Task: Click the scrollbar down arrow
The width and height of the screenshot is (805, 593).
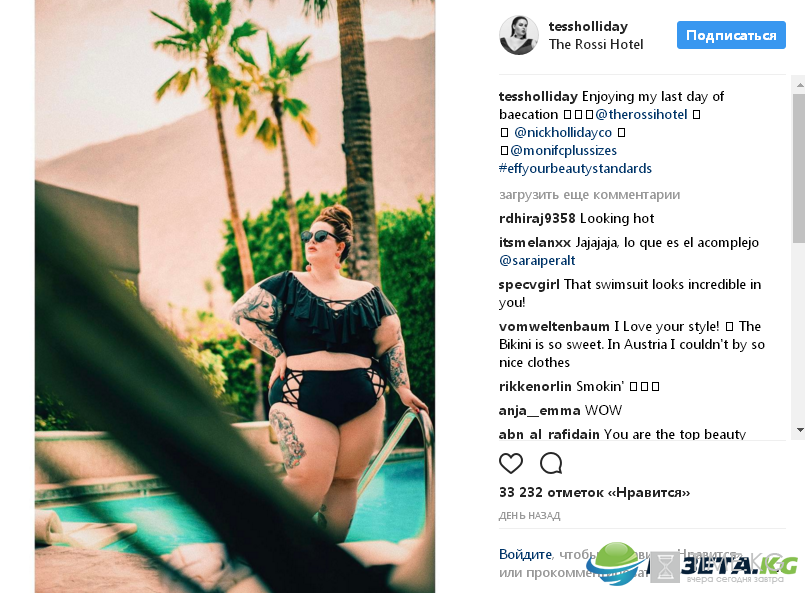Action: point(799,430)
